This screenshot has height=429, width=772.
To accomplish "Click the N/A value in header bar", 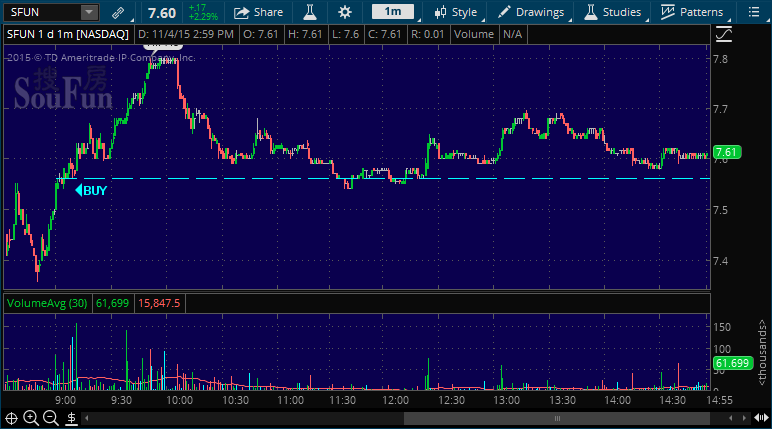I will [513, 34].
